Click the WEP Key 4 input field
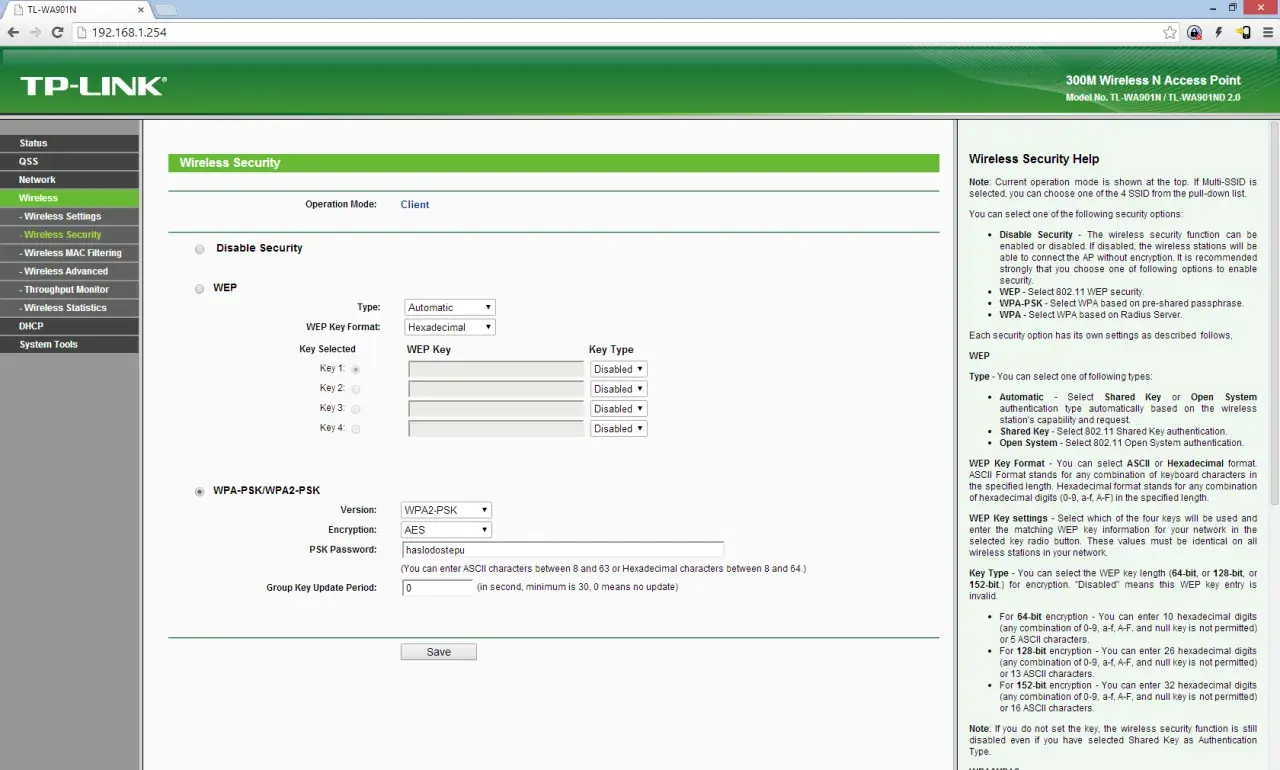Image resolution: width=1280 pixels, height=770 pixels. coord(496,429)
